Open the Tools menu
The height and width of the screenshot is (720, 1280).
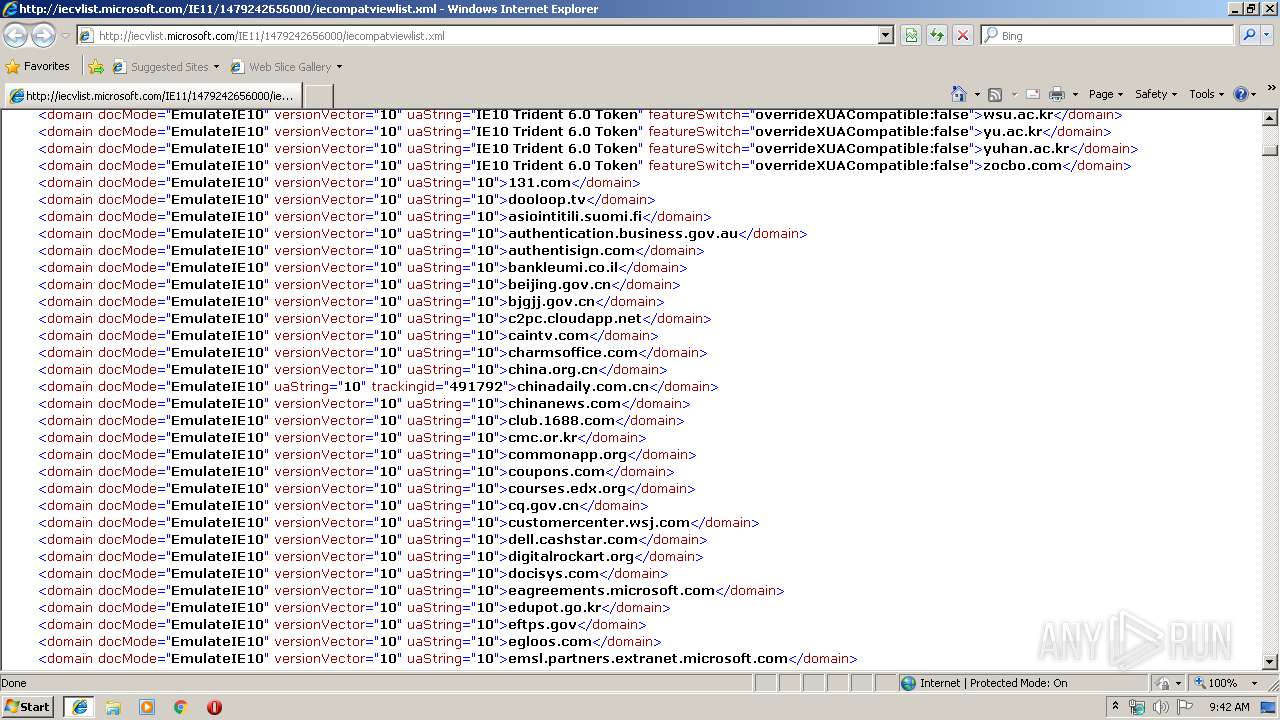[x=1207, y=94]
